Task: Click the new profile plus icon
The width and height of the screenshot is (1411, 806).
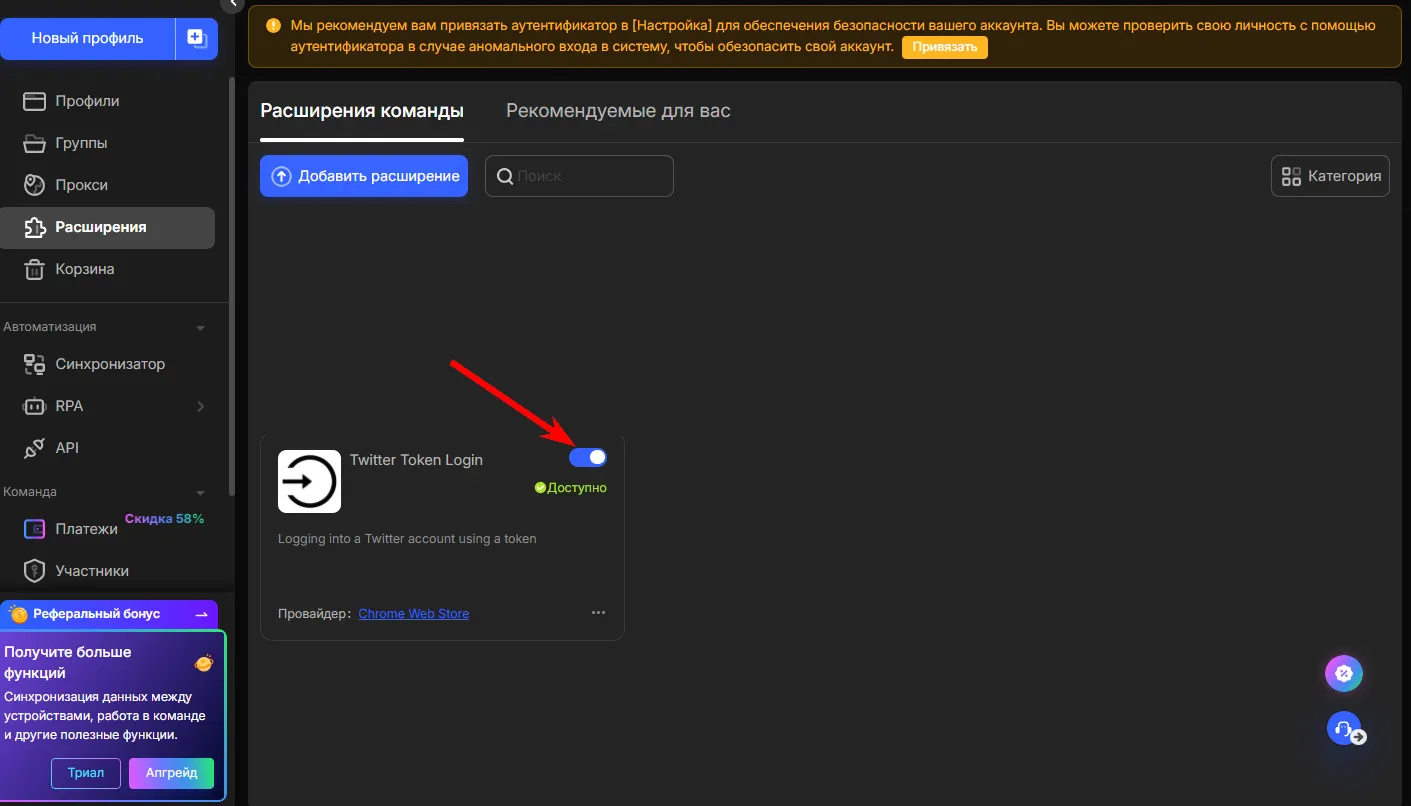Action: 197,39
